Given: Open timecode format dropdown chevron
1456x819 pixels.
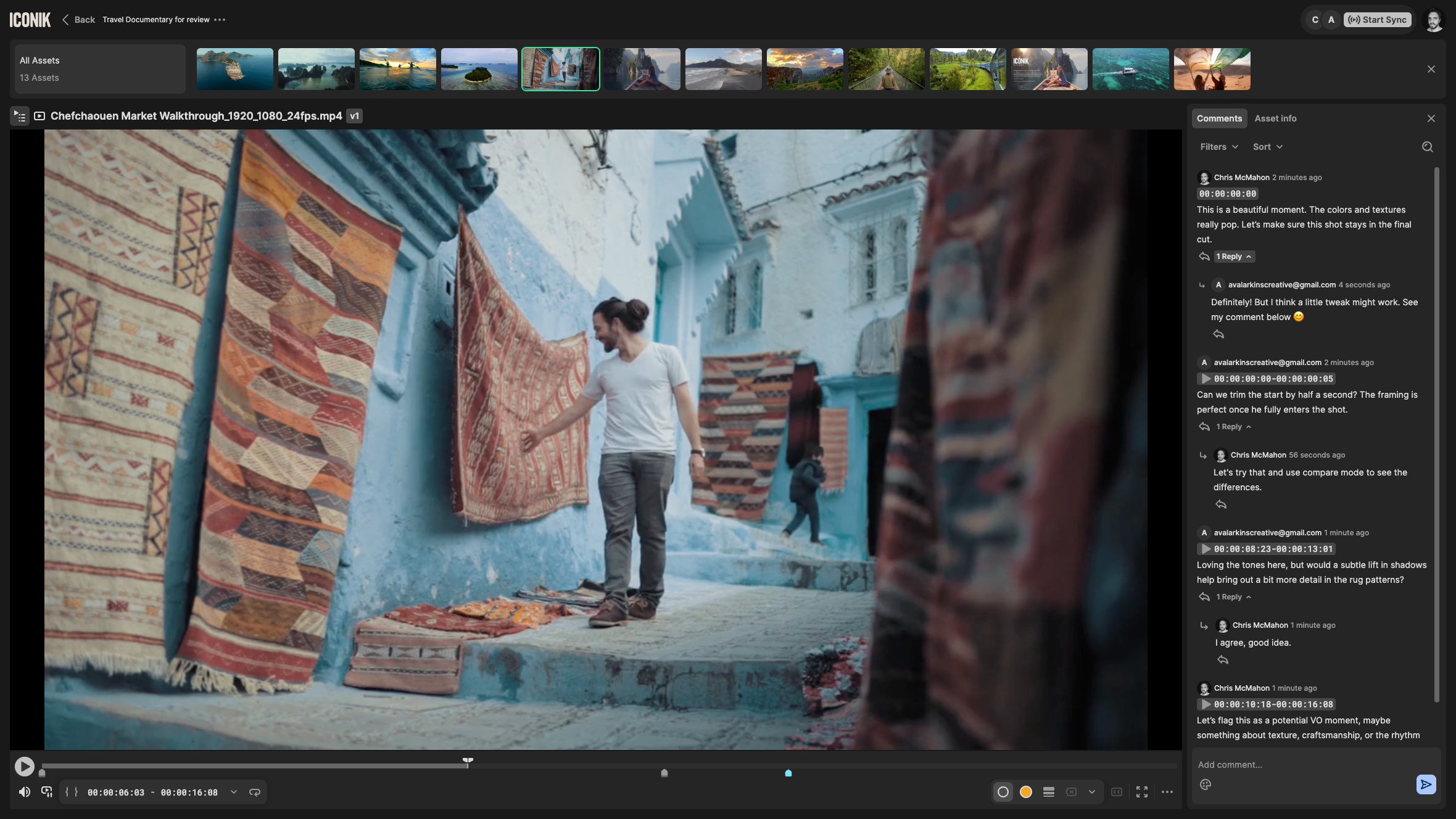Looking at the screenshot, I should tap(234, 792).
